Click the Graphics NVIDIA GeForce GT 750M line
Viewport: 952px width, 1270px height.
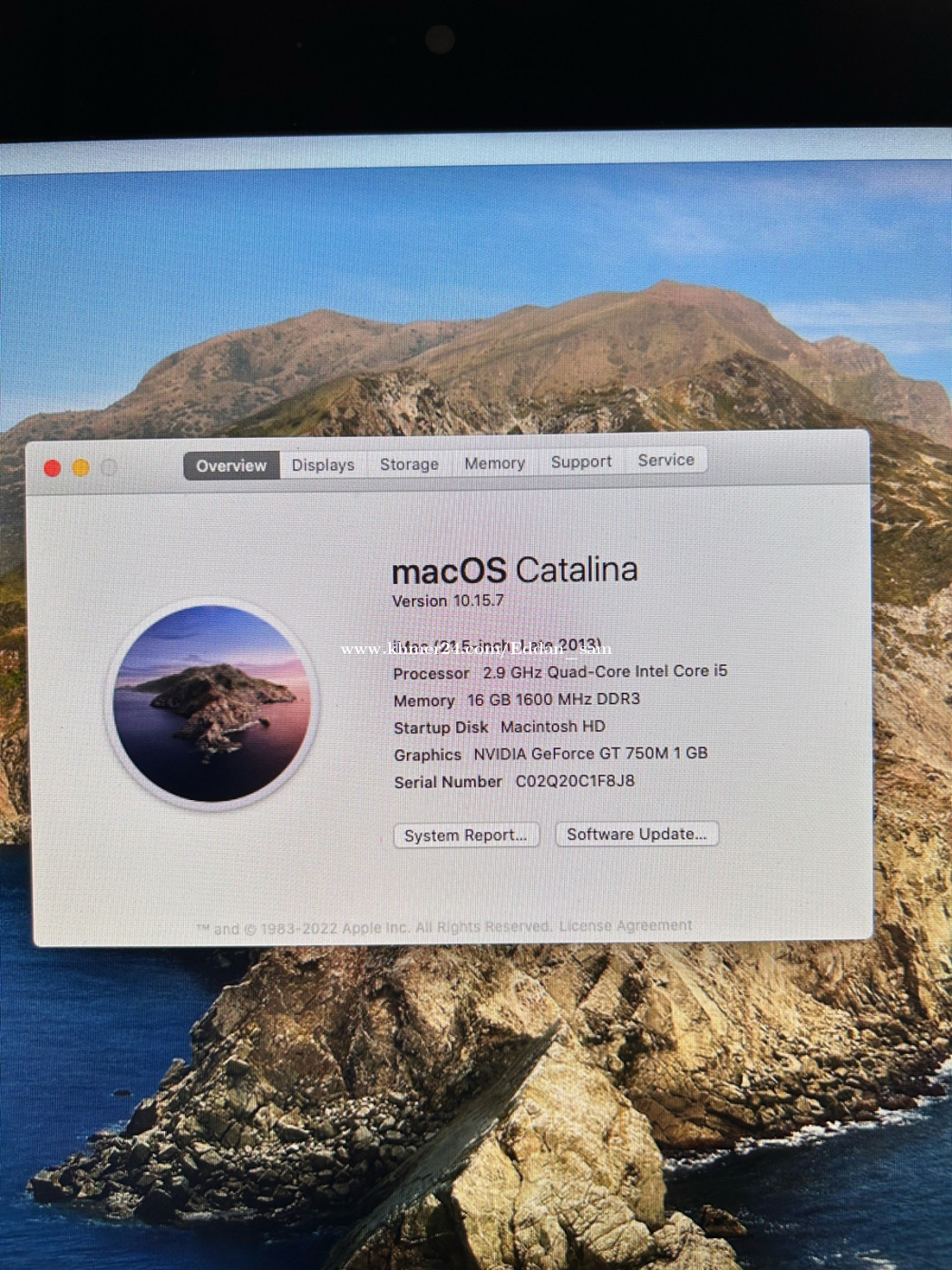point(550,754)
